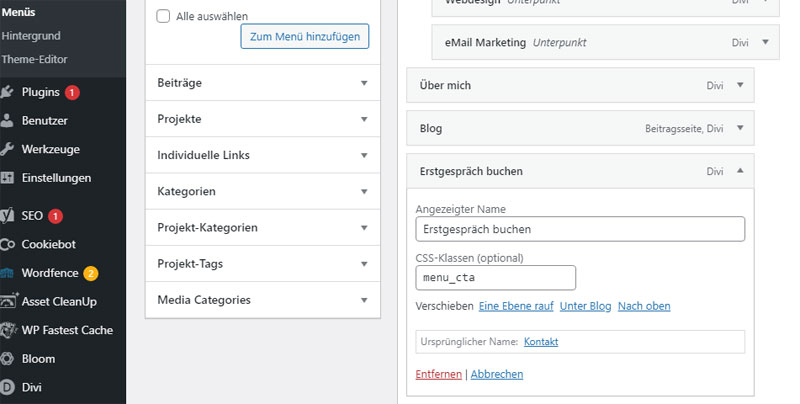
Task: Click the Zum Menü hinzufügen button
Action: coord(305,36)
